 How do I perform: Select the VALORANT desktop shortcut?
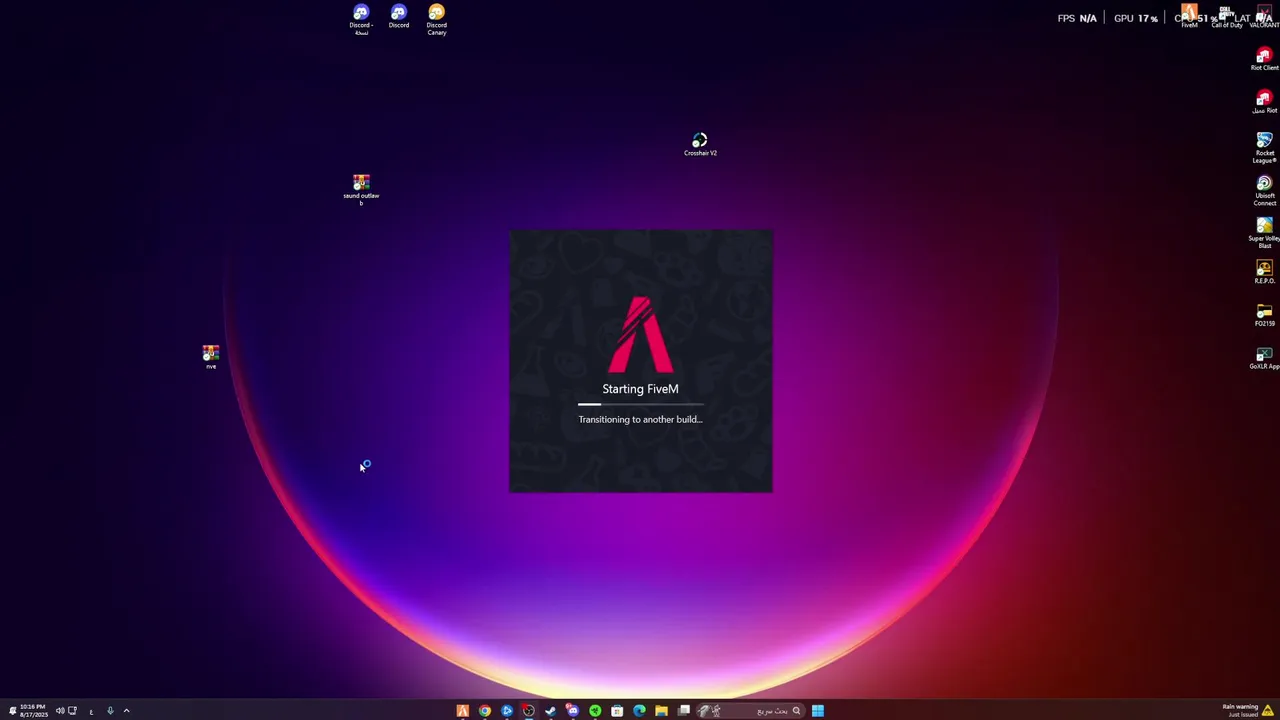[1264, 16]
